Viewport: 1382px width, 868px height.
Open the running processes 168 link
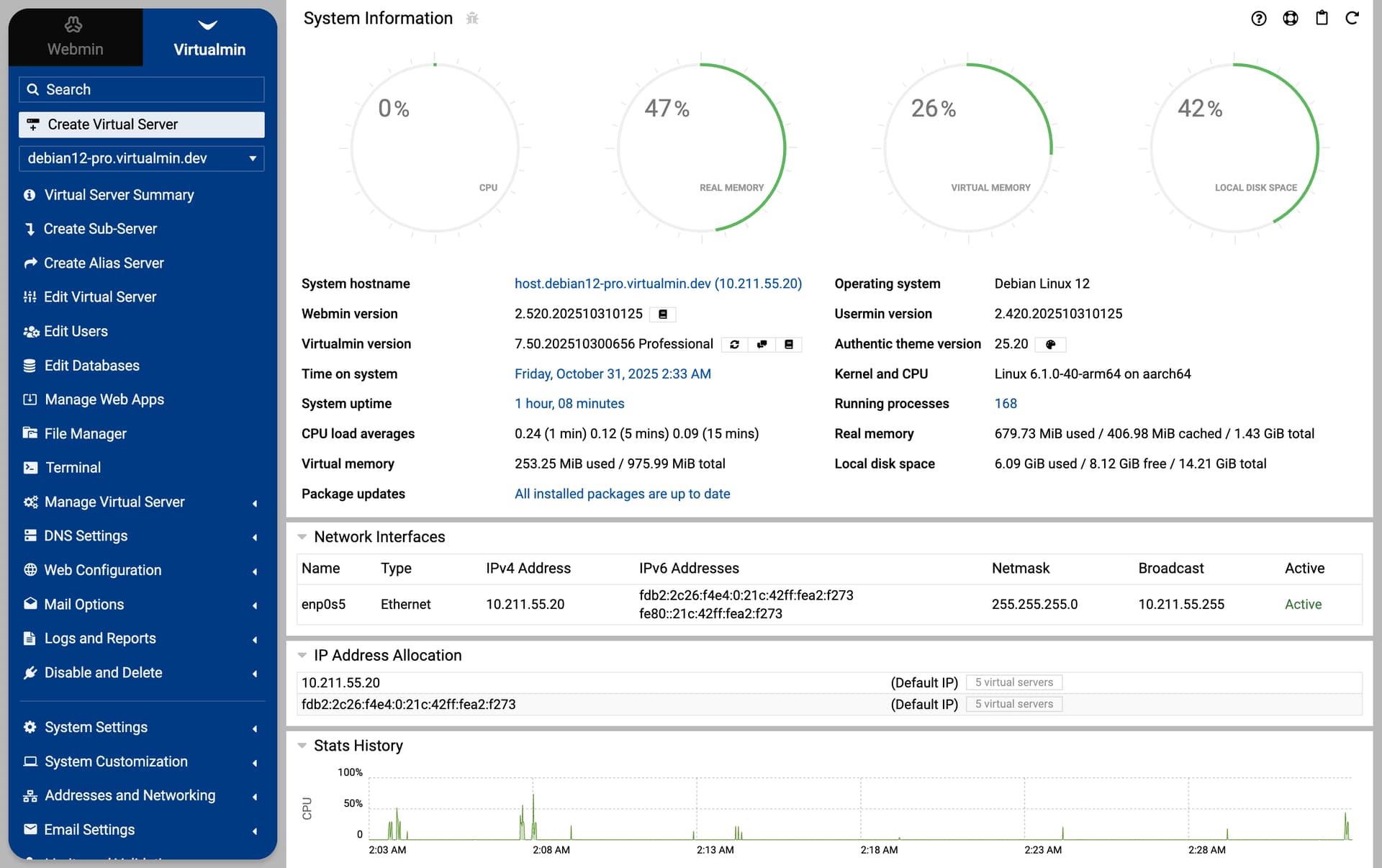(x=1006, y=404)
